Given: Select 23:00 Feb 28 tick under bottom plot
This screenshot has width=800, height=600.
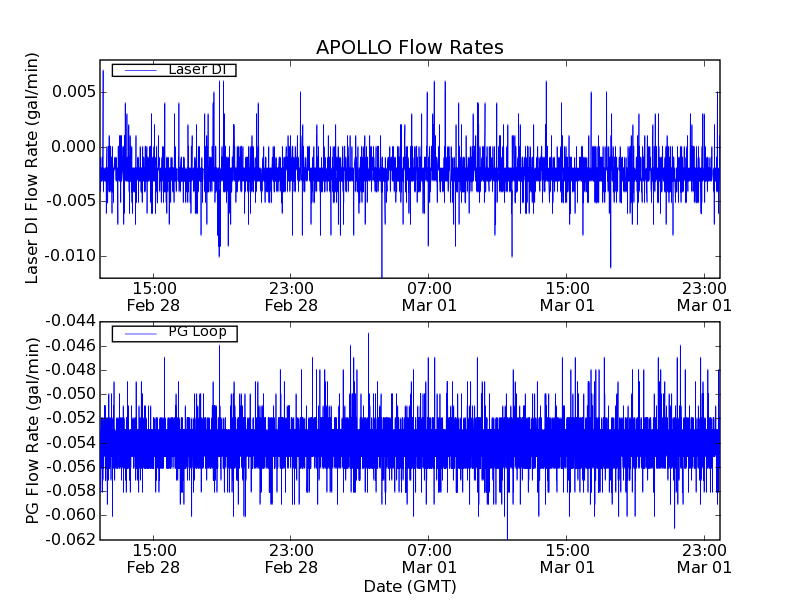Looking at the screenshot, I should point(291,558).
